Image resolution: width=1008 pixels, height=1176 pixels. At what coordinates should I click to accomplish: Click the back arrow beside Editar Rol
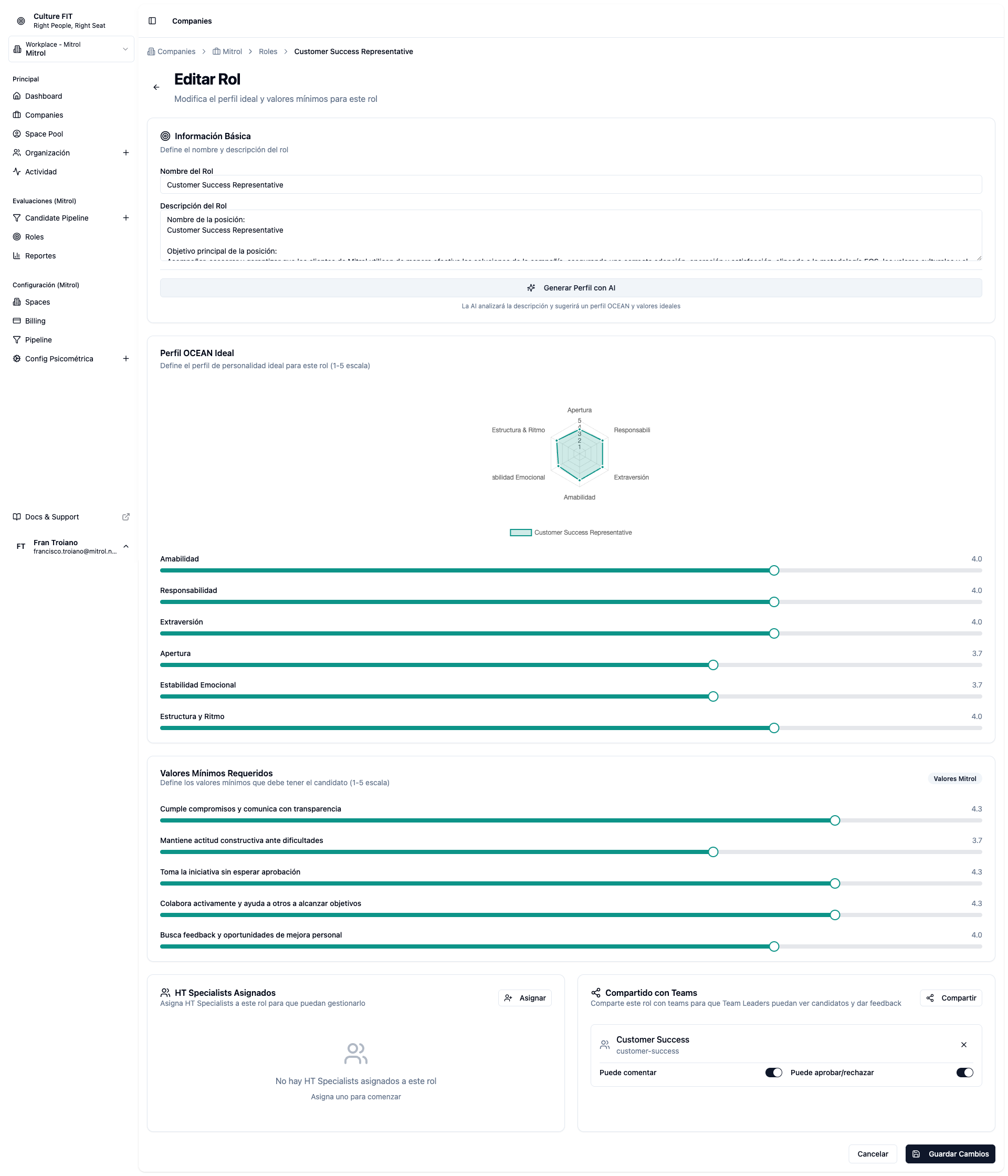[x=156, y=87]
